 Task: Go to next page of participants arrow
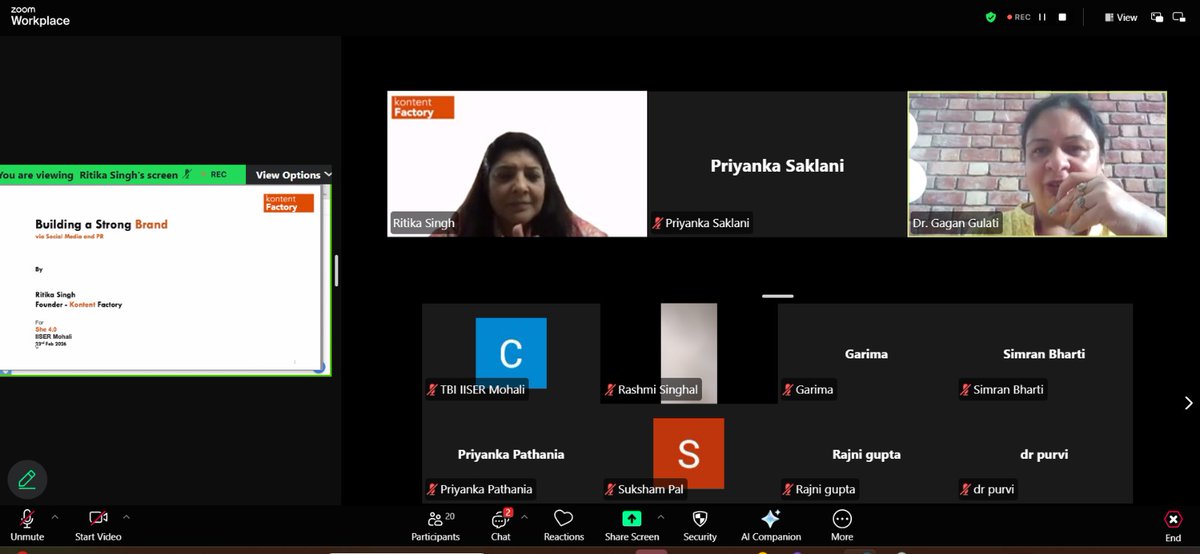1188,403
